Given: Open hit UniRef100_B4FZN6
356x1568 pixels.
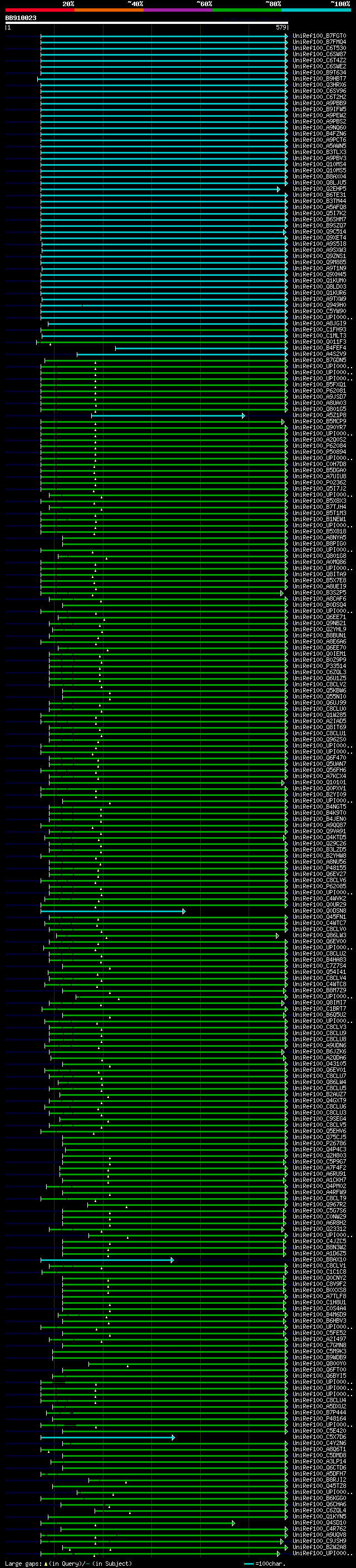Looking at the screenshot, I should click(x=319, y=134).
